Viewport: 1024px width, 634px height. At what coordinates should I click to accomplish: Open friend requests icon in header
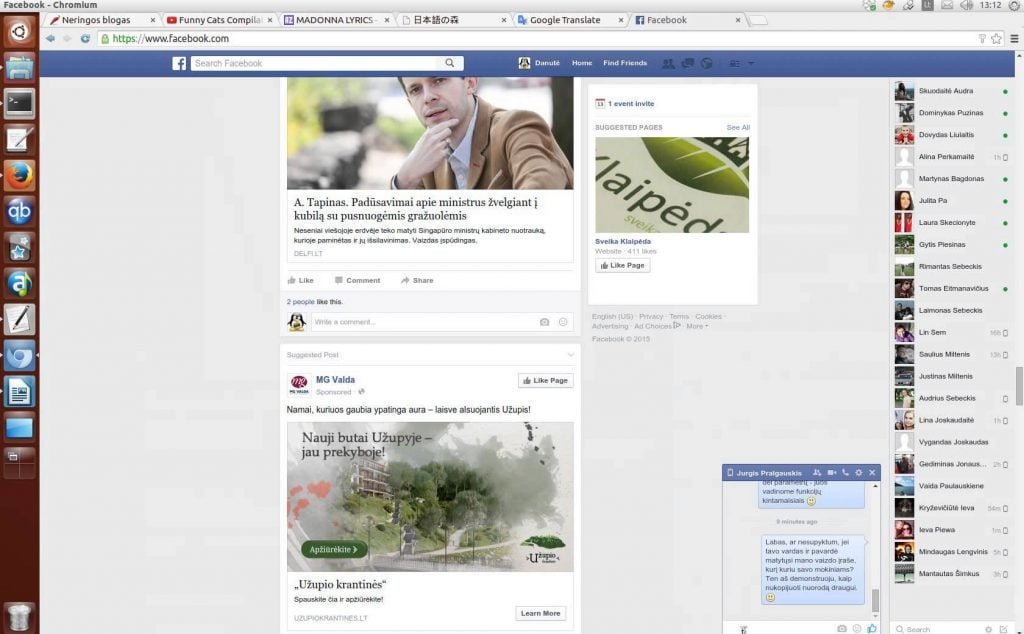pyautogui.click(x=668, y=63)
